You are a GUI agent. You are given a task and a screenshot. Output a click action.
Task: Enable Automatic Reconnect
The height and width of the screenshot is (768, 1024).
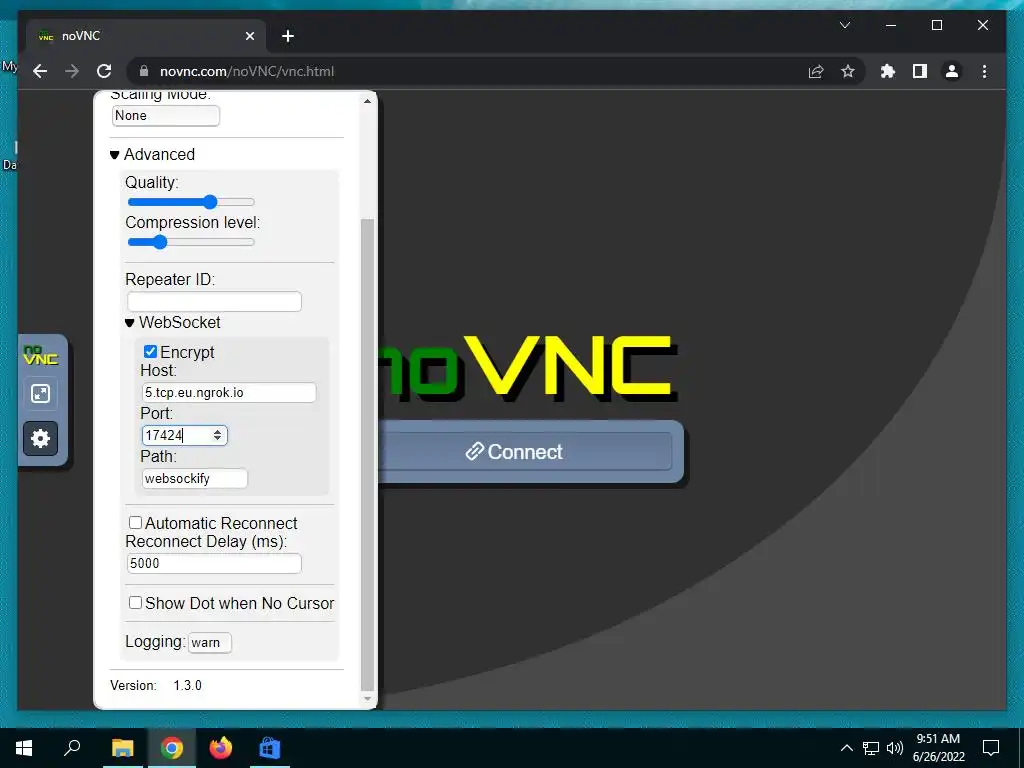[135, 522]
